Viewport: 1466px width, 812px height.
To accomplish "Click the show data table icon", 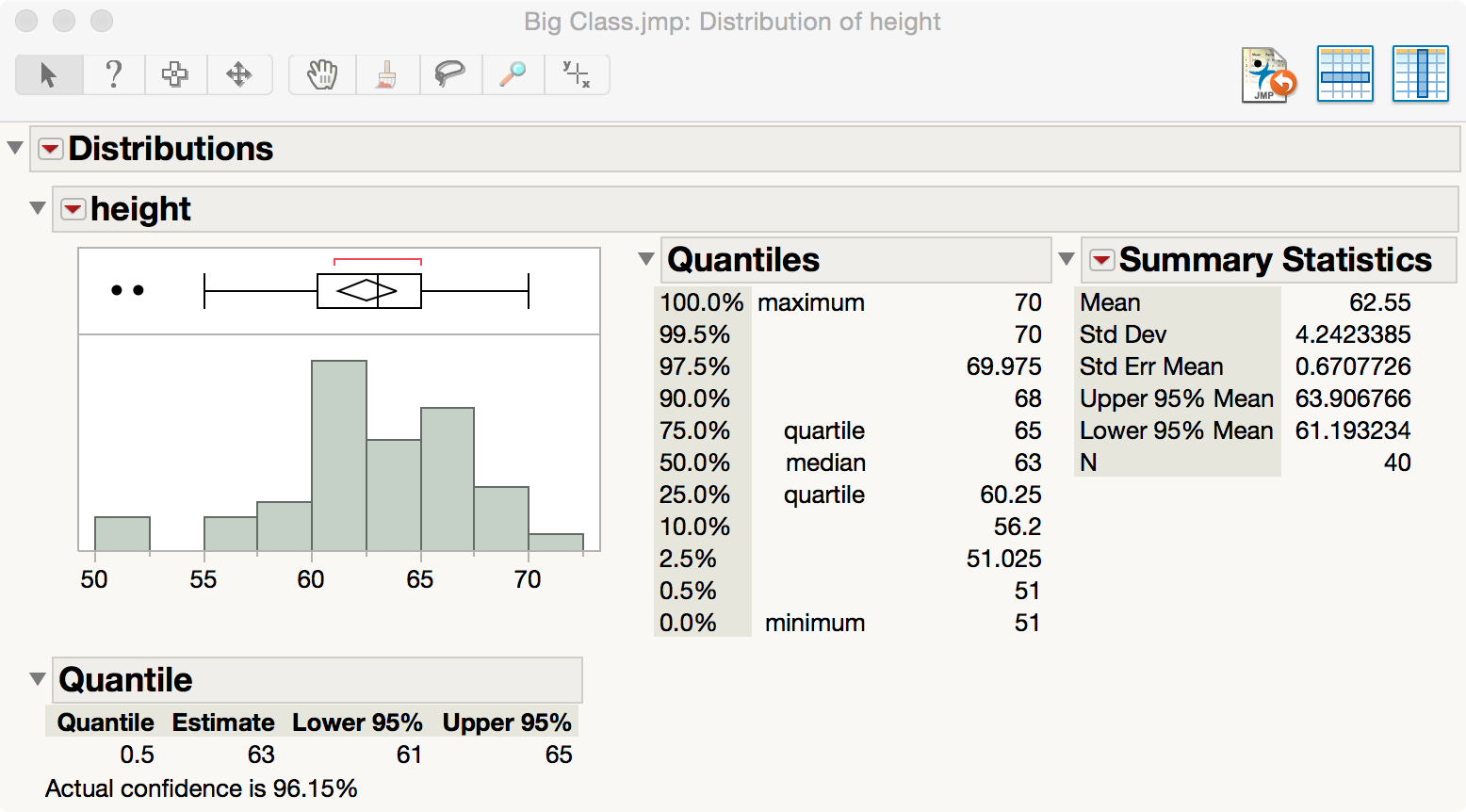I will tap(1344, 73).
